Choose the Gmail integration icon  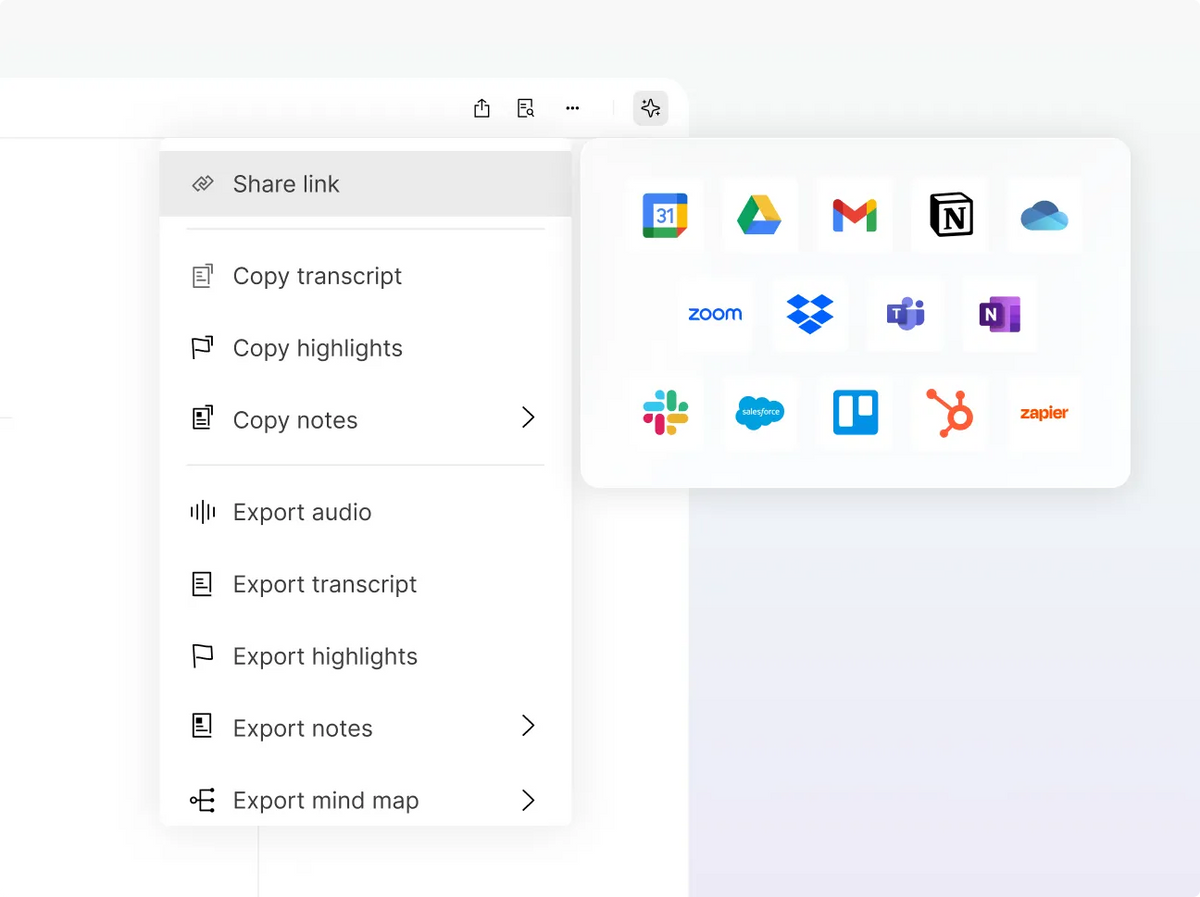854,215
